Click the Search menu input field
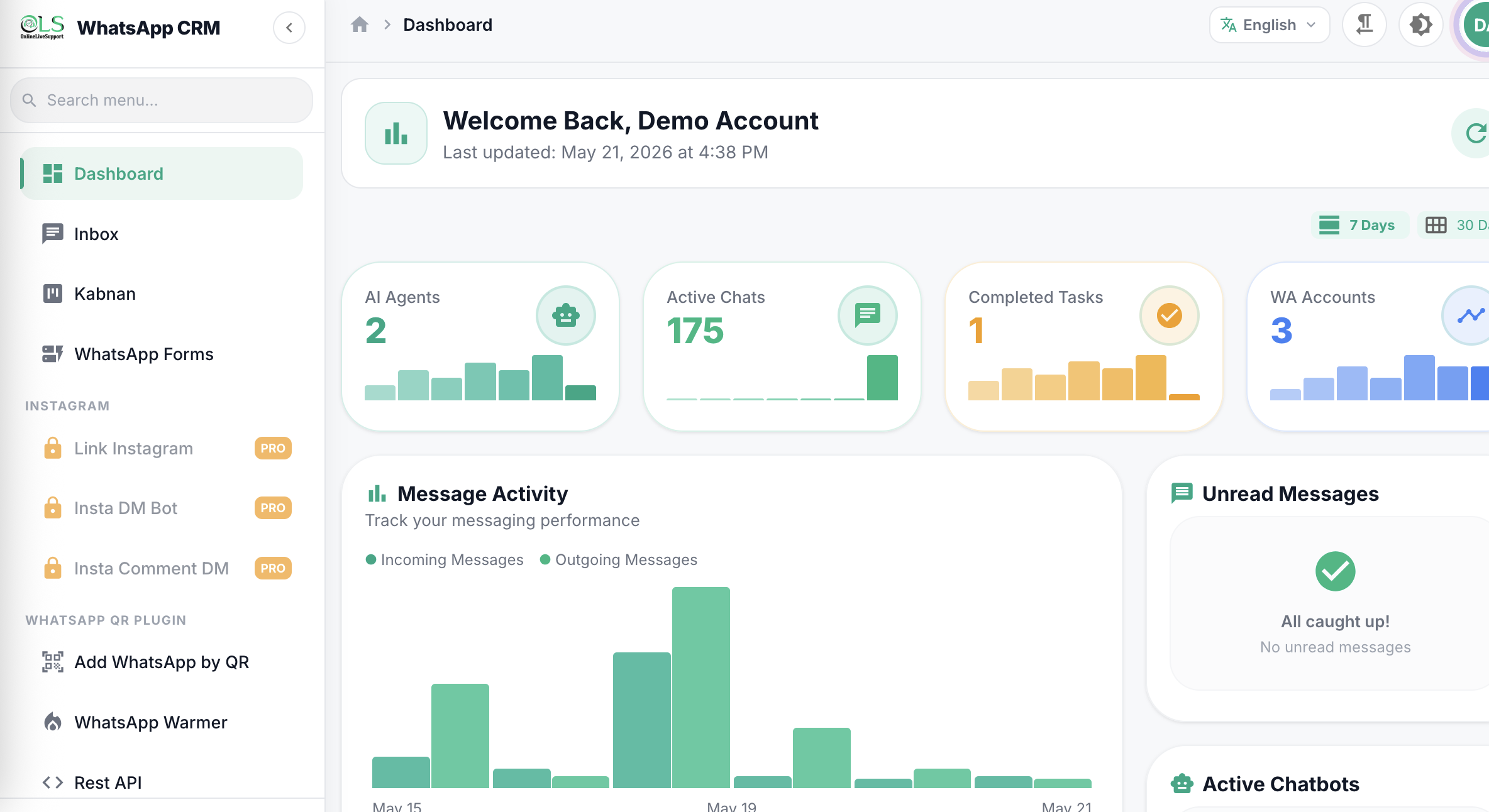This screenshot has width=1489, height=812. (162, 101)
